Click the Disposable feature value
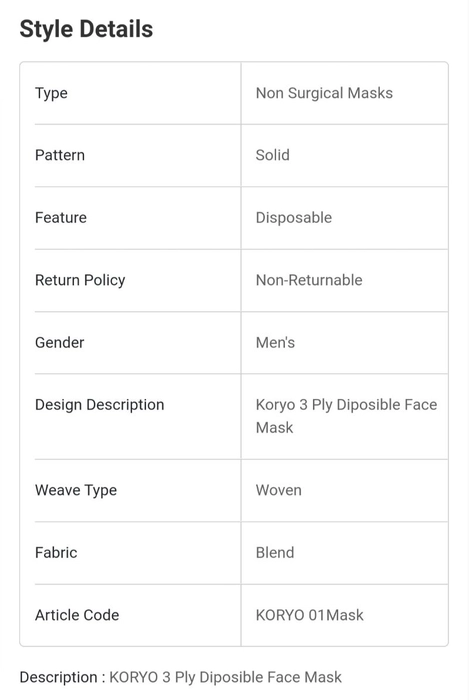Screen dimensions: 469x700 (x=294, y=217)
